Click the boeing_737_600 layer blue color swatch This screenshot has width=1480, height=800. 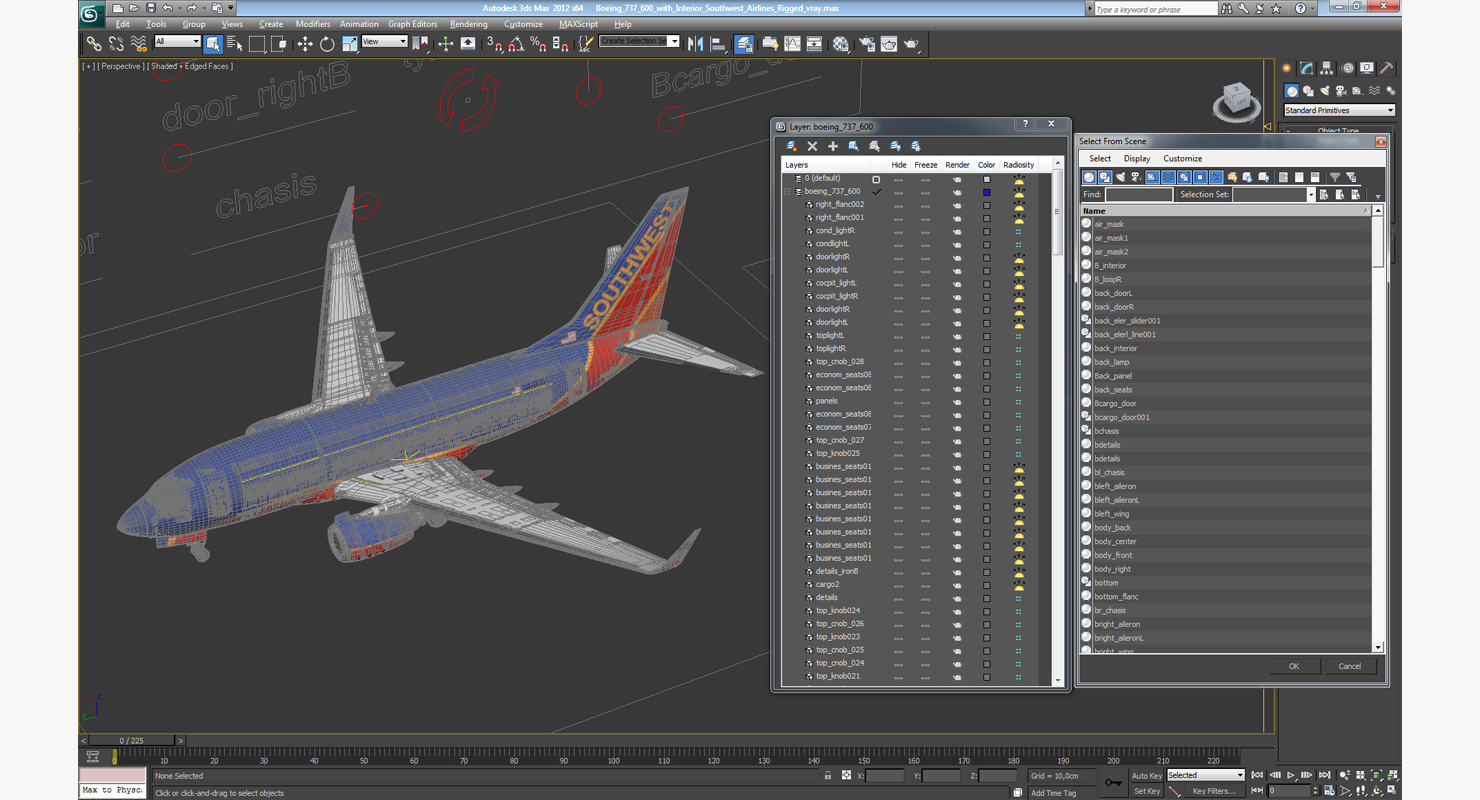pyautogui.click(x=986, y=192)
